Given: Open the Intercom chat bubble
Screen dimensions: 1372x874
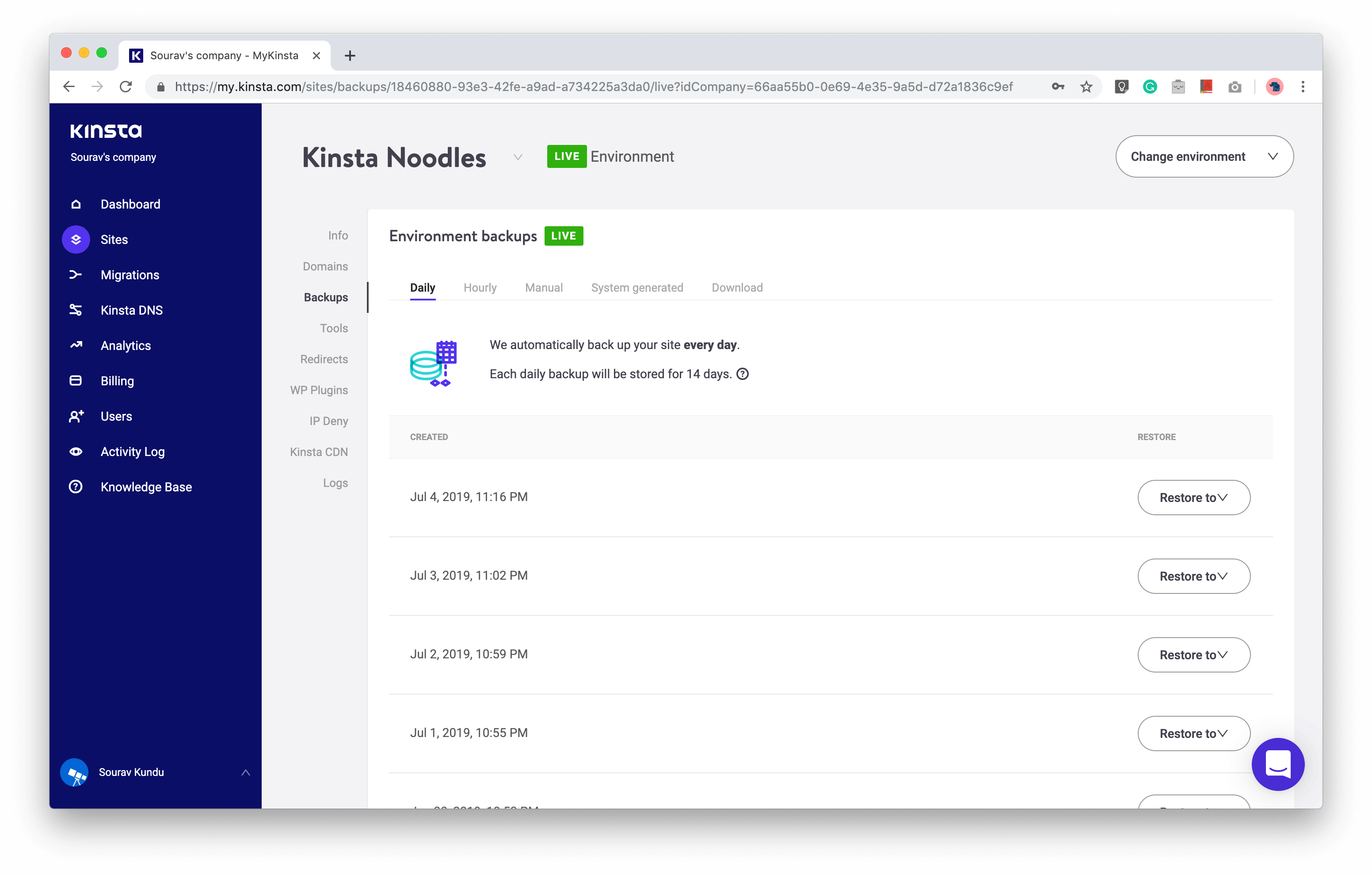Looking at the screenshot, I should (1277, 764).
